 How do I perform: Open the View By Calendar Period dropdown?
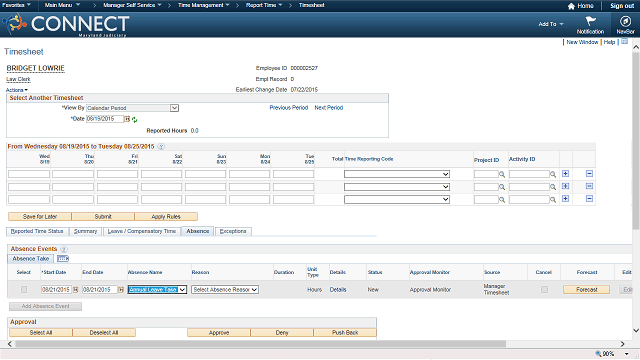point(133,108)
